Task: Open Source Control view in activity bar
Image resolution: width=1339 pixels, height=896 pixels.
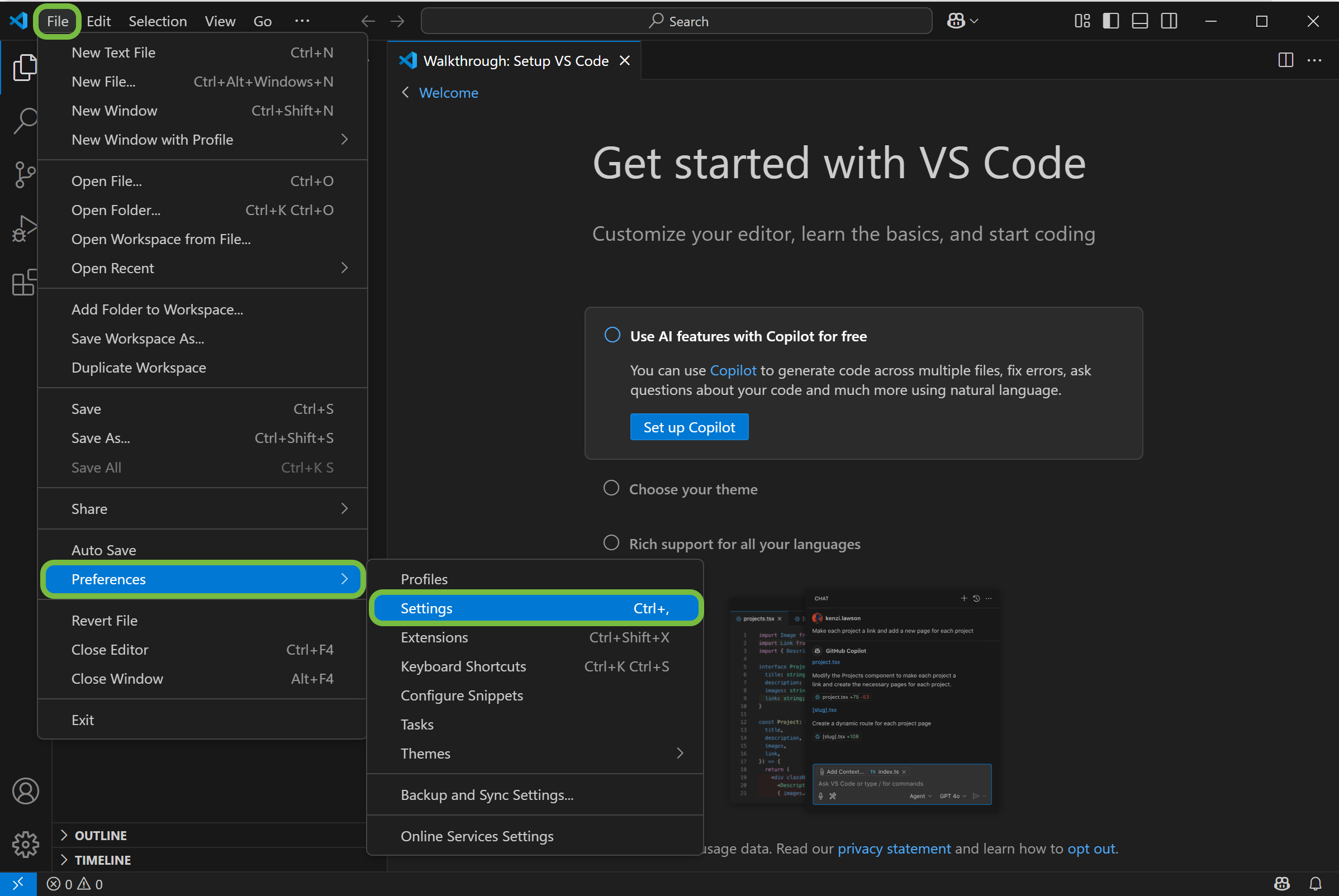Action: [25, 174]
